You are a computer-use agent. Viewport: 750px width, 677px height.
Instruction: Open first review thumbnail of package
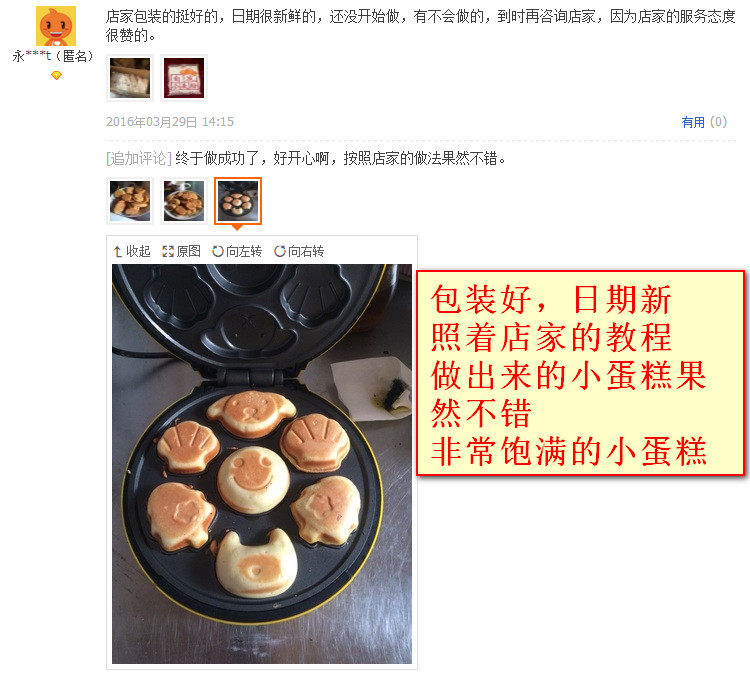point(130,78)
